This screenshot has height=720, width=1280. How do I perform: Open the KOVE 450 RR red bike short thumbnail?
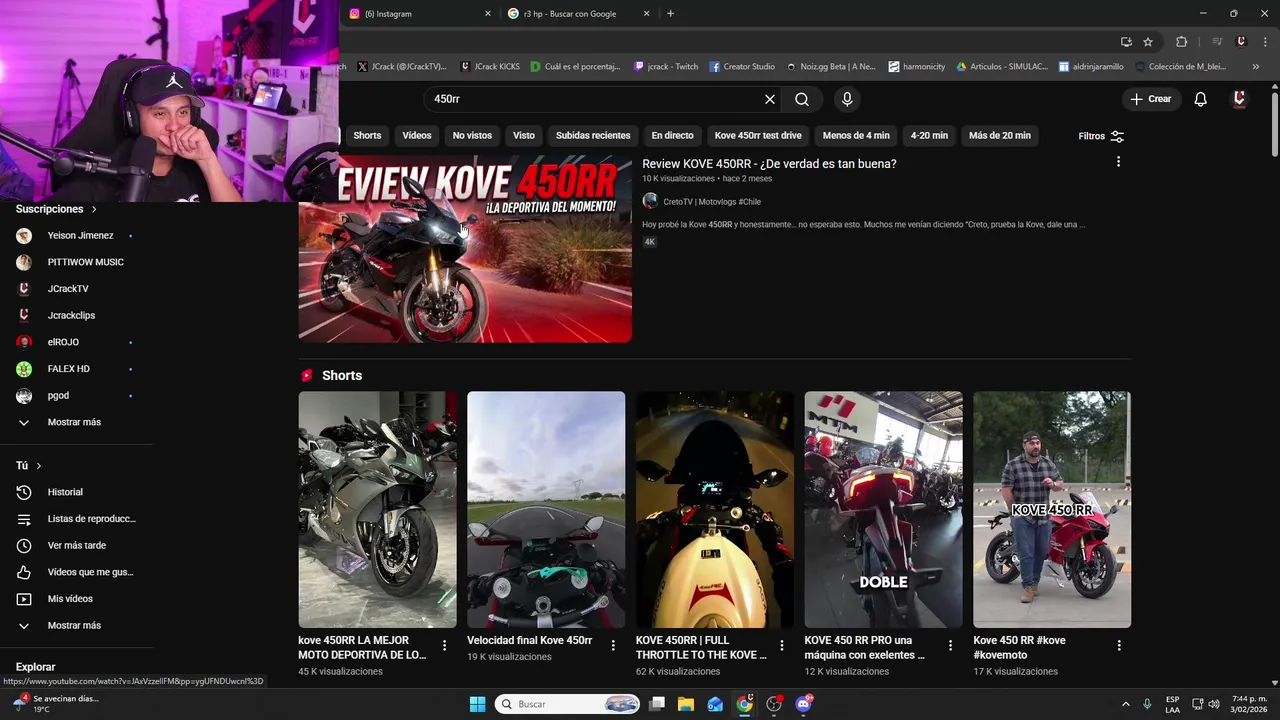click(x=1052, y=509)
